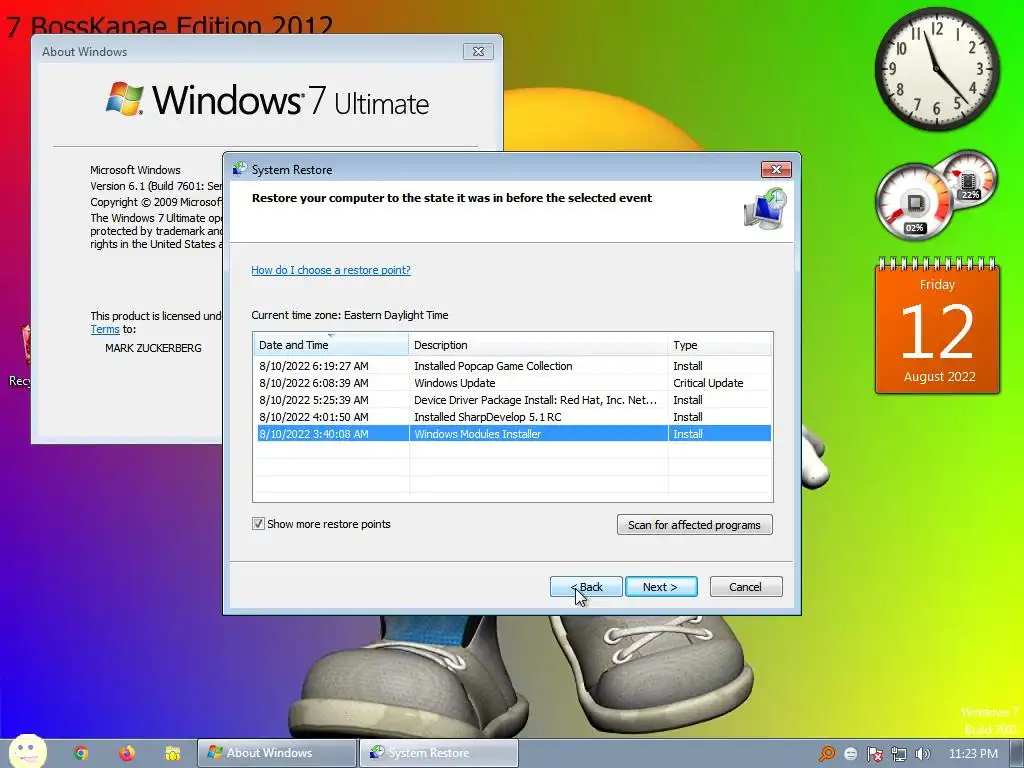Click the analog clock desktop gadget
The height and width of the screenshot is (768, 1024).
point(936,69)
